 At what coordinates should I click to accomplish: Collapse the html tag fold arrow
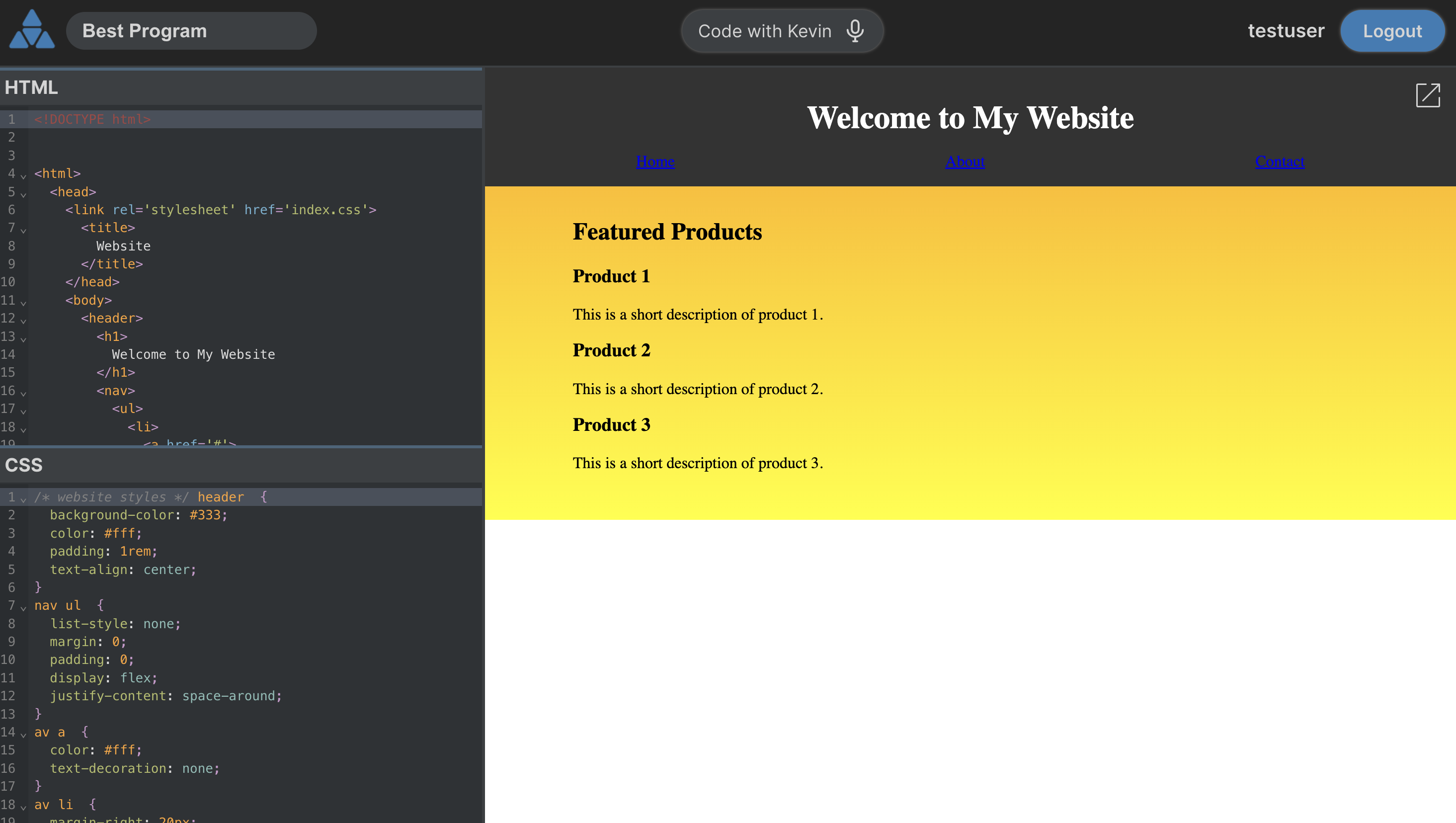click(x=23, y=176)
